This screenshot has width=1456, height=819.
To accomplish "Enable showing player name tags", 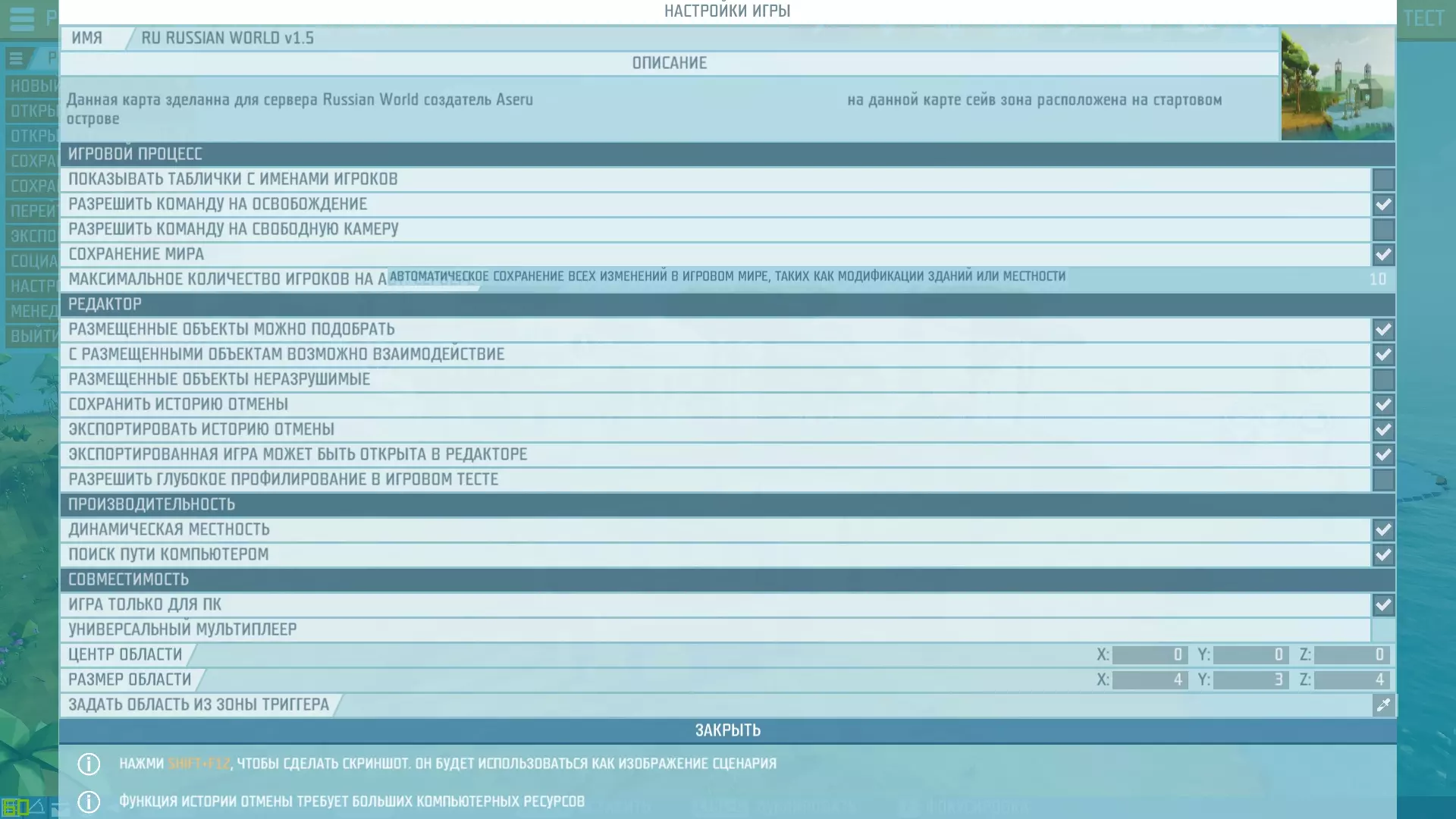I will [x=1383, y=180].
